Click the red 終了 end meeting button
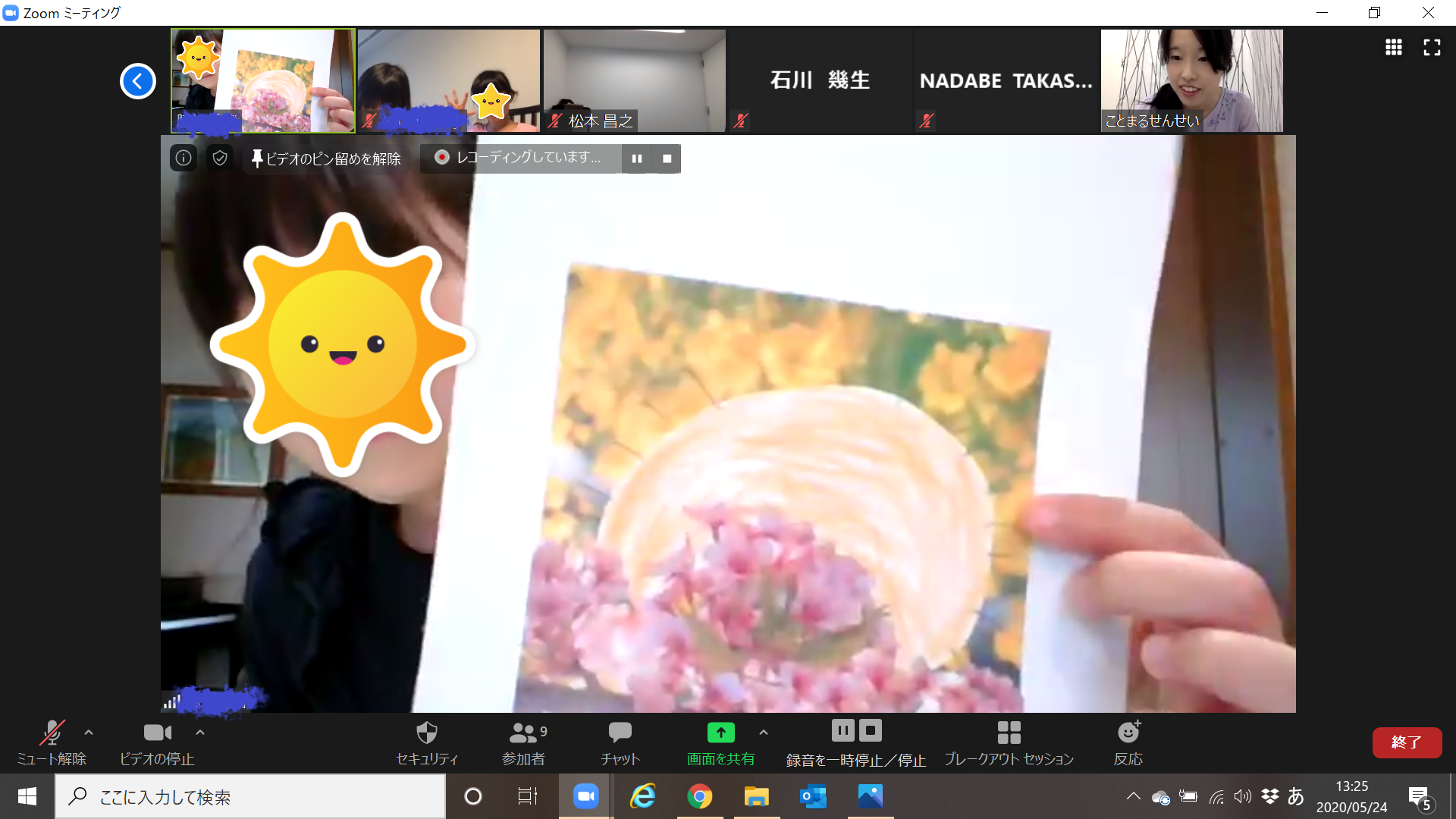This screenshot has width=1456, height=819. [x=1407, y=742]
